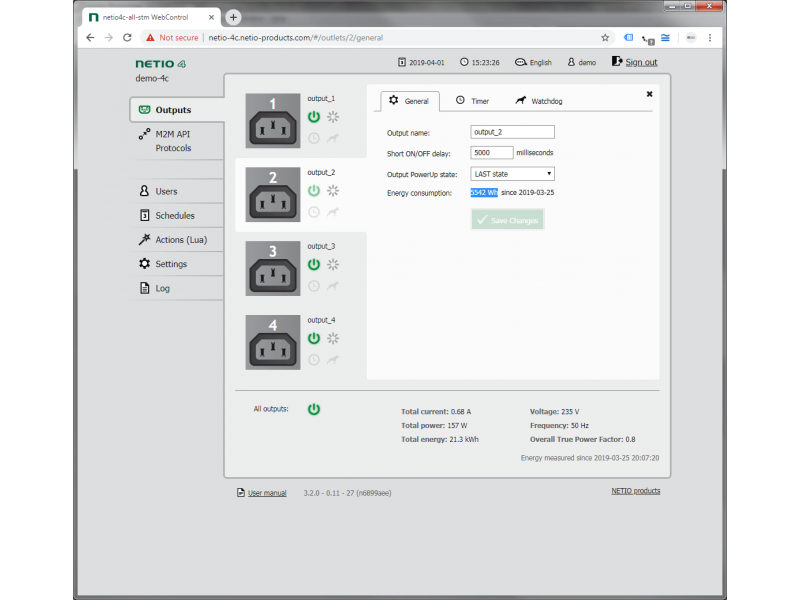Open Schedules in the sidebar
Image resolution: width=800 pixels, height=600 pixels.
pos(179,215)
